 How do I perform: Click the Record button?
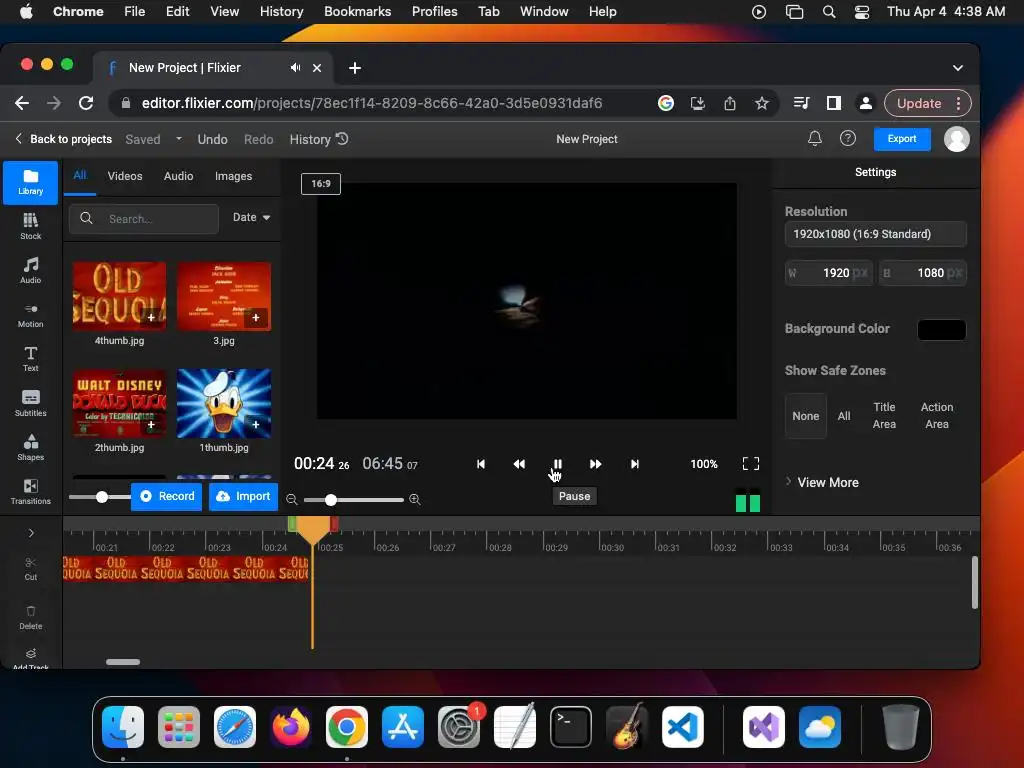coord(167,496)
